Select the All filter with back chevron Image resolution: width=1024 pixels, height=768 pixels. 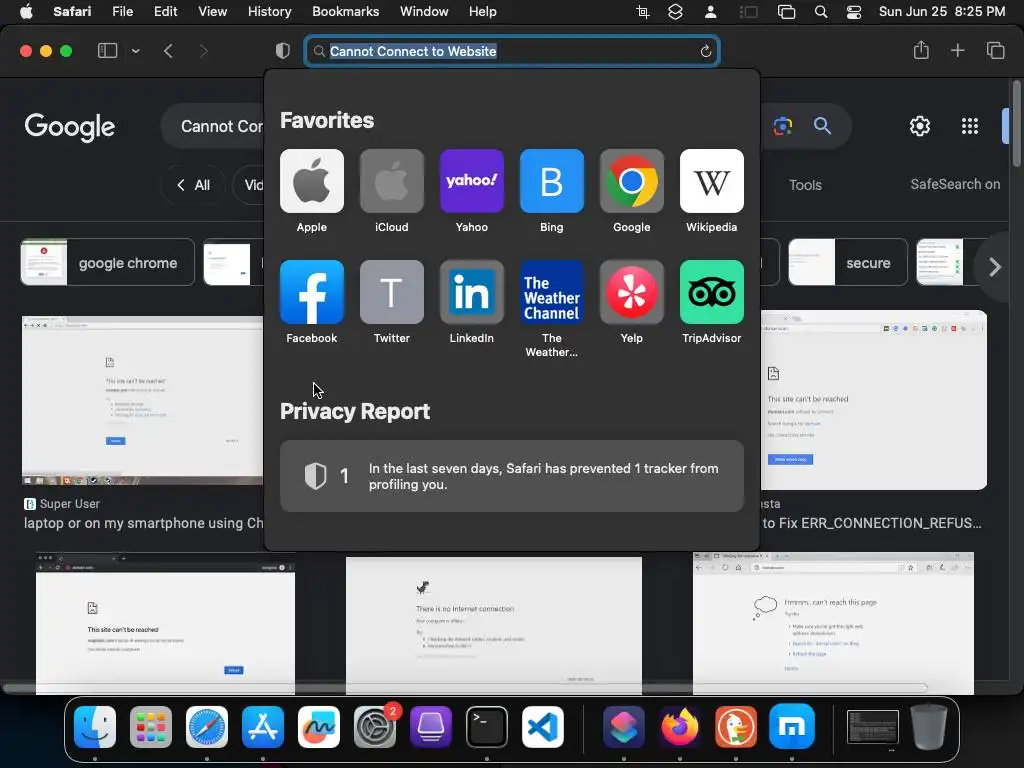point(193,185)
